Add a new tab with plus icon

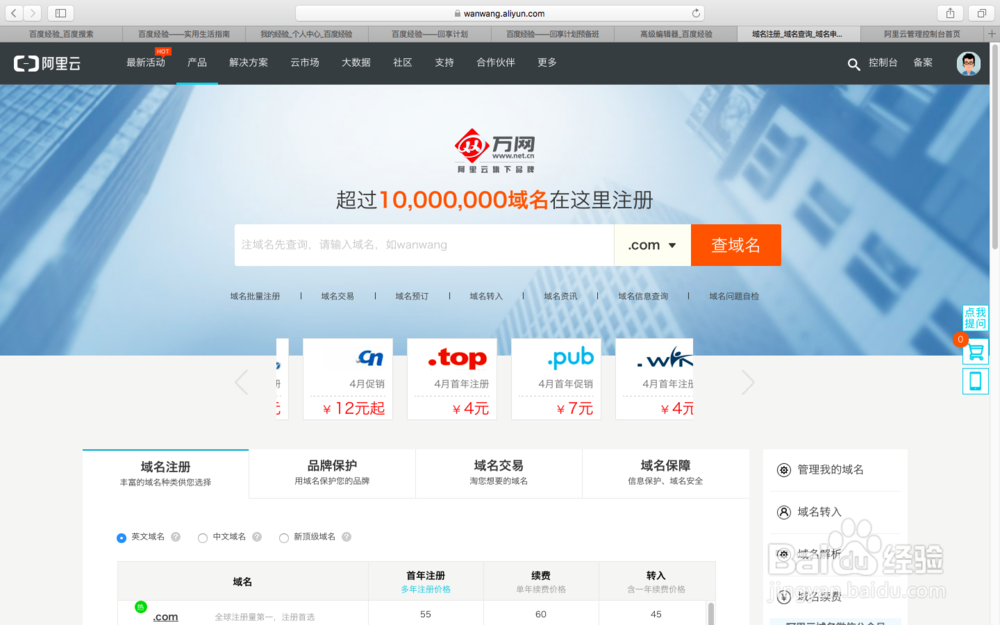pyautogui.click(x=992, y=34)
